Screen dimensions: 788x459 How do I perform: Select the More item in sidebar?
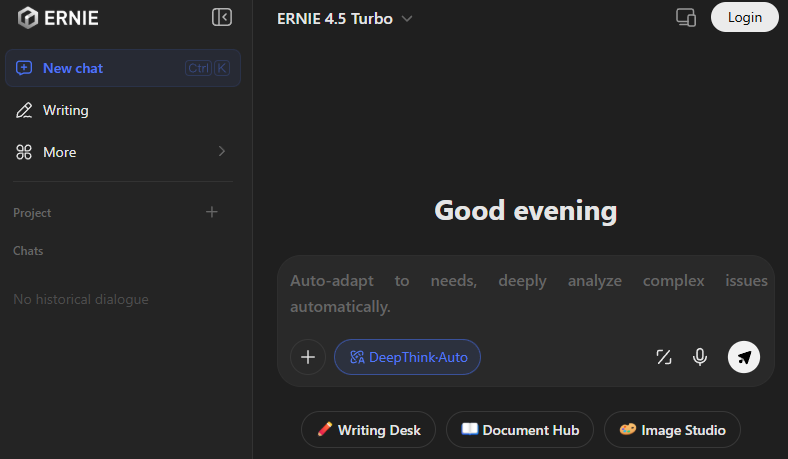pyautogui.click(x=60, y=152)
